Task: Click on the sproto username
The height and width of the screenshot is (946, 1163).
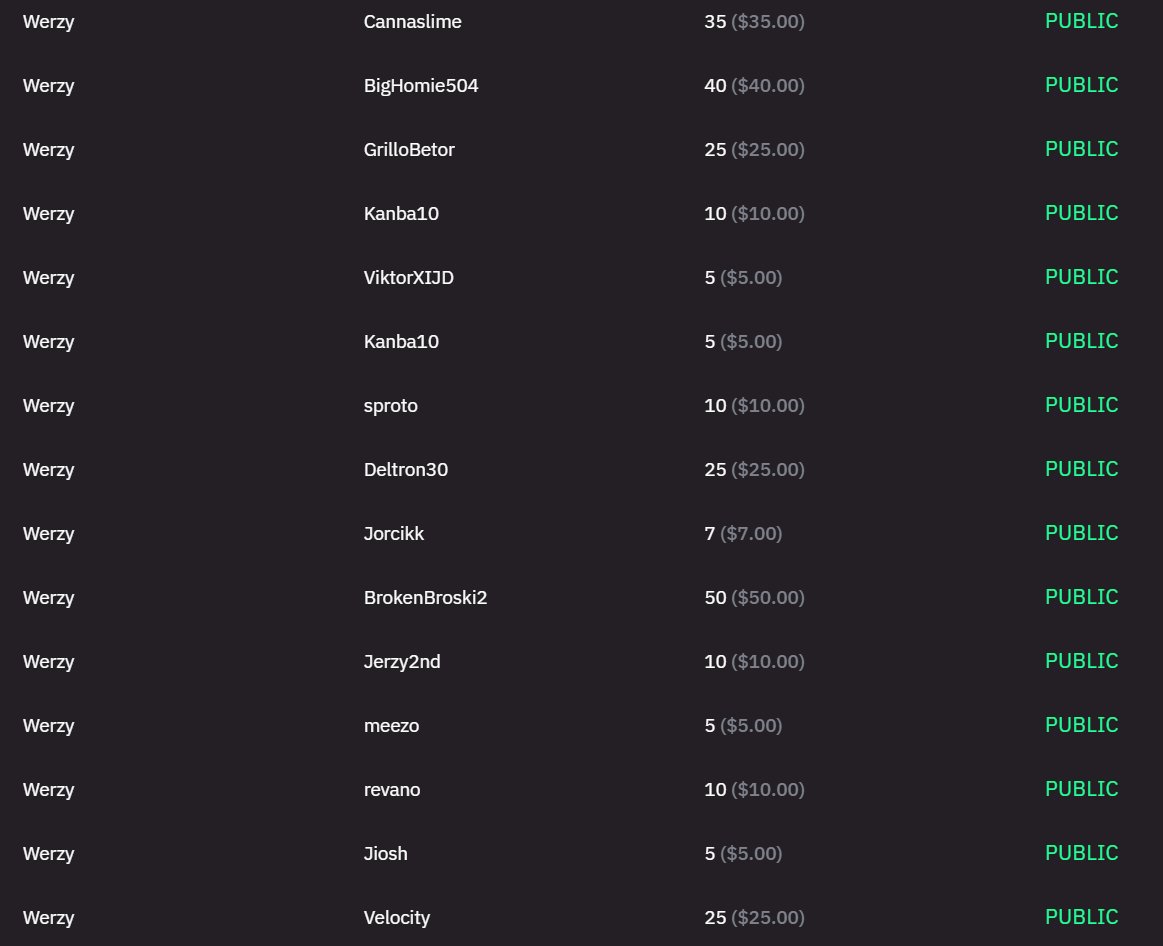Action: [390, 405]
